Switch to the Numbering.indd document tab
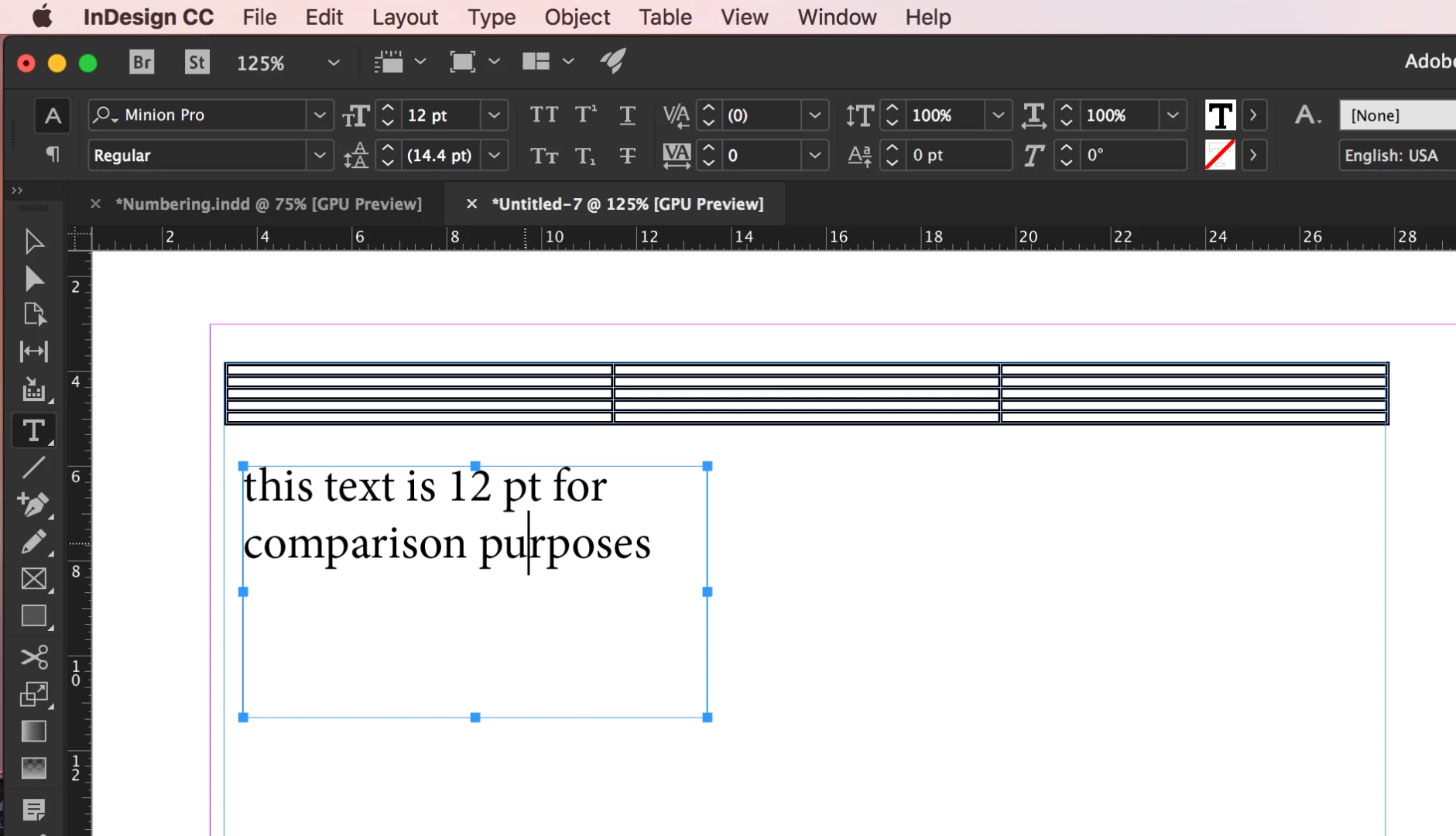The width and height of the screenshot is (1456, 836). pos(268,204)
